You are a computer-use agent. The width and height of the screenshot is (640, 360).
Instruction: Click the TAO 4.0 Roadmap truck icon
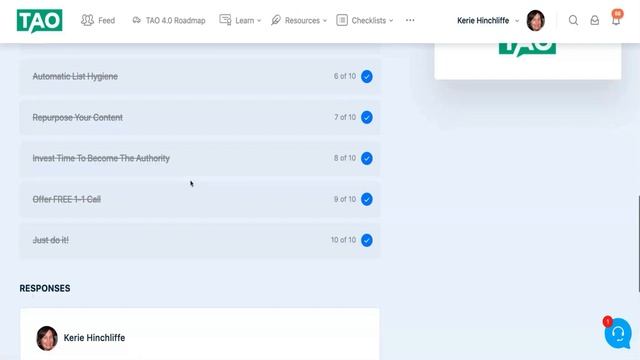[137, 20]
